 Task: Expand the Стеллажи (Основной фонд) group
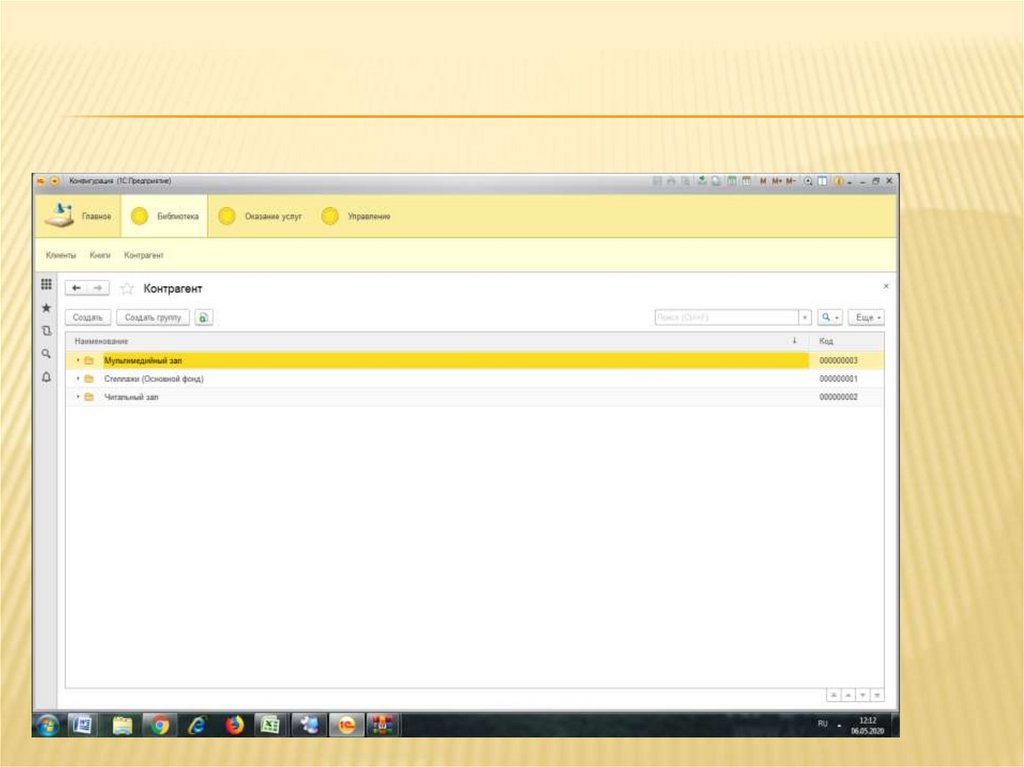coord(78,379)
